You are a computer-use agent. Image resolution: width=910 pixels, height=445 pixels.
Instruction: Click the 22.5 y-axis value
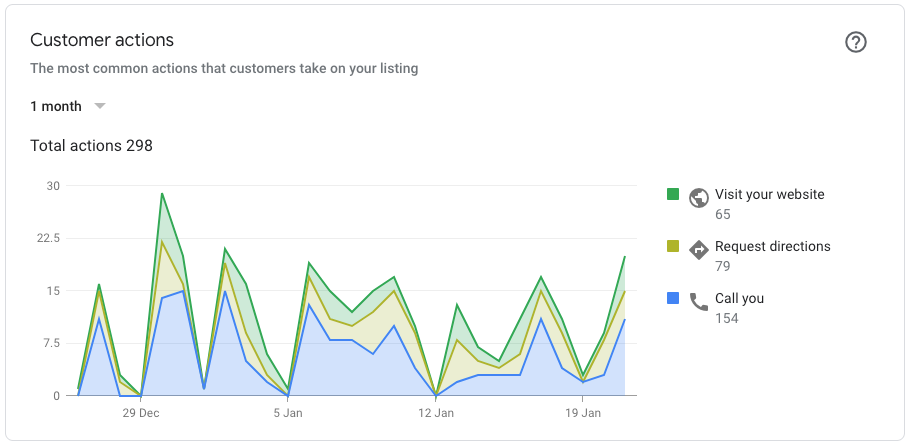click(x=49, y=238)
